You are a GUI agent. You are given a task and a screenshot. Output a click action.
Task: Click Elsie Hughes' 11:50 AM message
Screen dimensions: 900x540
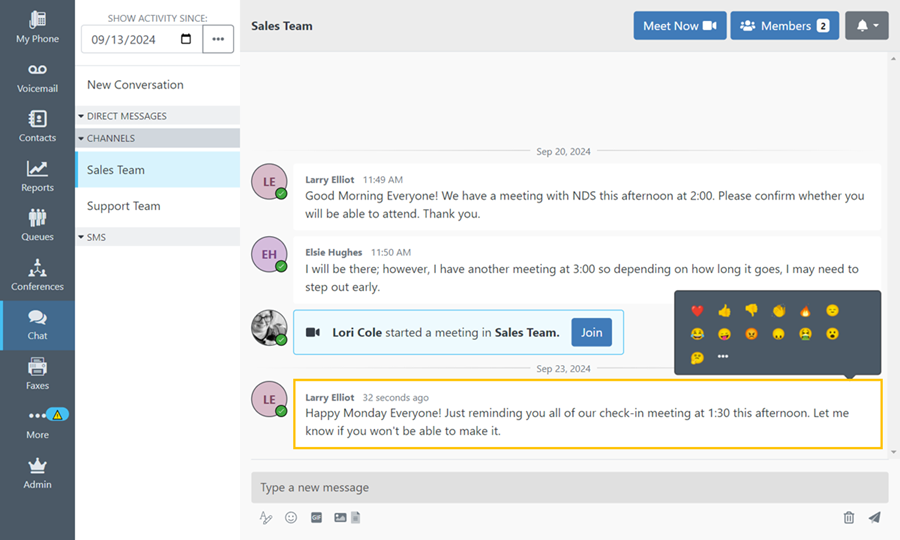[587, 270]
